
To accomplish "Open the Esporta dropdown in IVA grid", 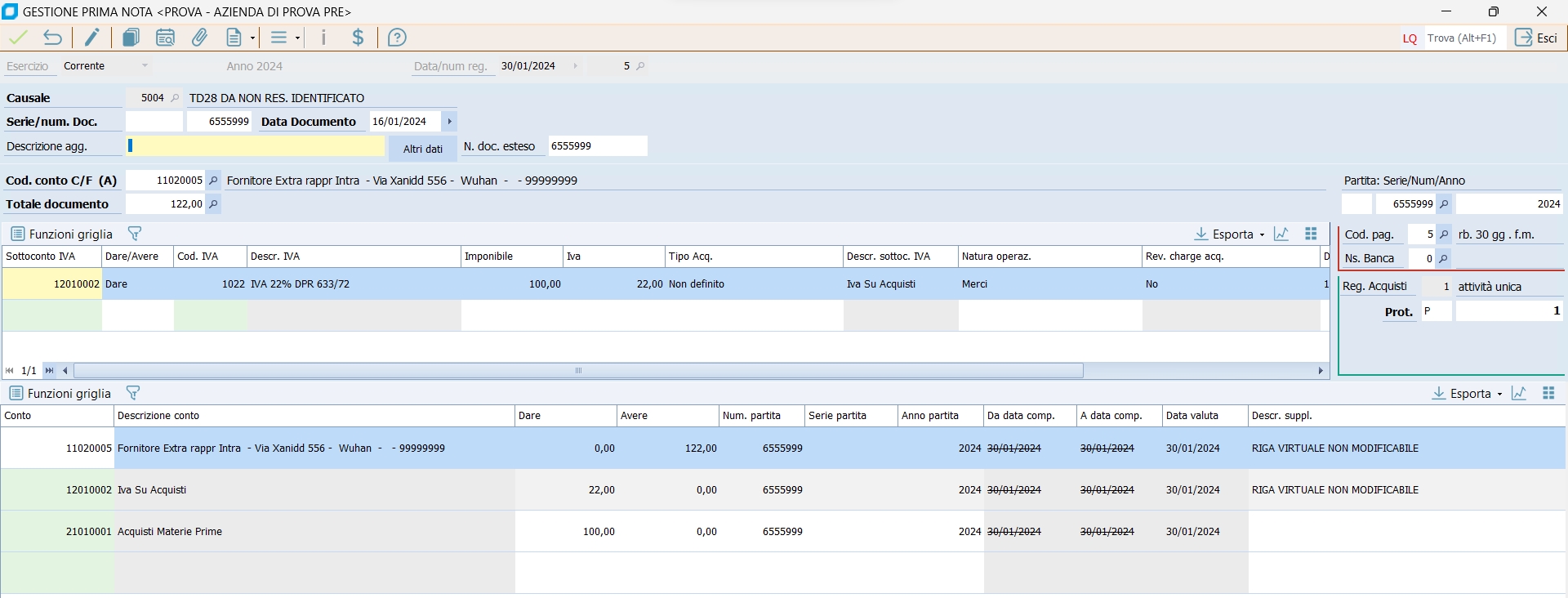I will (x=1230, y=234).
